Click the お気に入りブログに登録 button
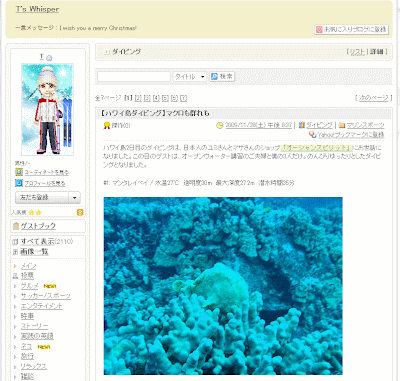This screenshot has height=381, width=400. tap(351, 29)
